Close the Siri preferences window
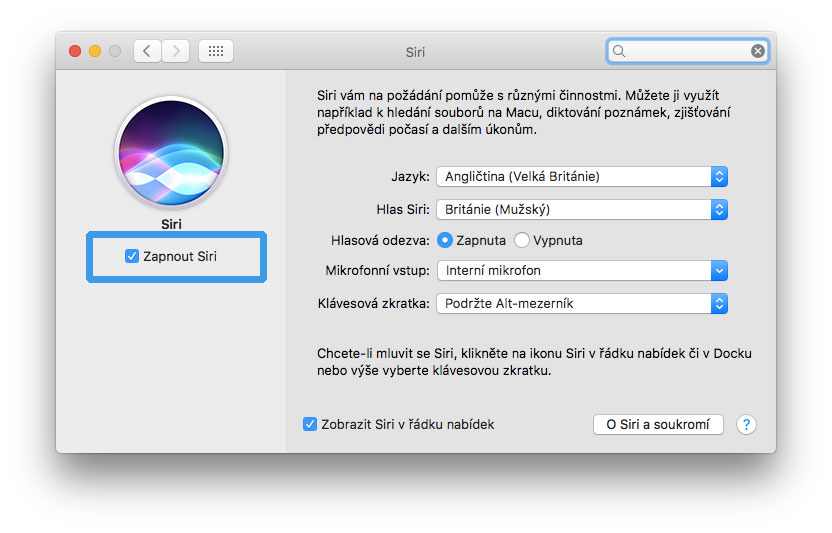832x533 pixels. click(75, 51)
